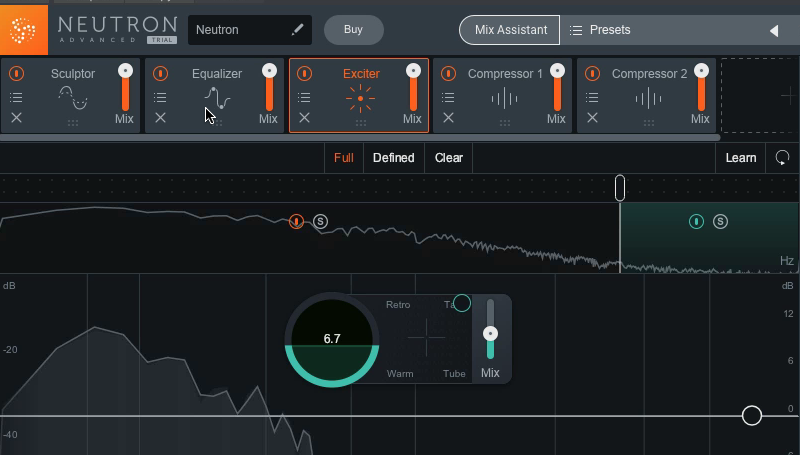This screenshot has height=455, width=800.
Task: Toggle power for the teal Exciter band
Action: pyautogui.click(x=696, y=221)
